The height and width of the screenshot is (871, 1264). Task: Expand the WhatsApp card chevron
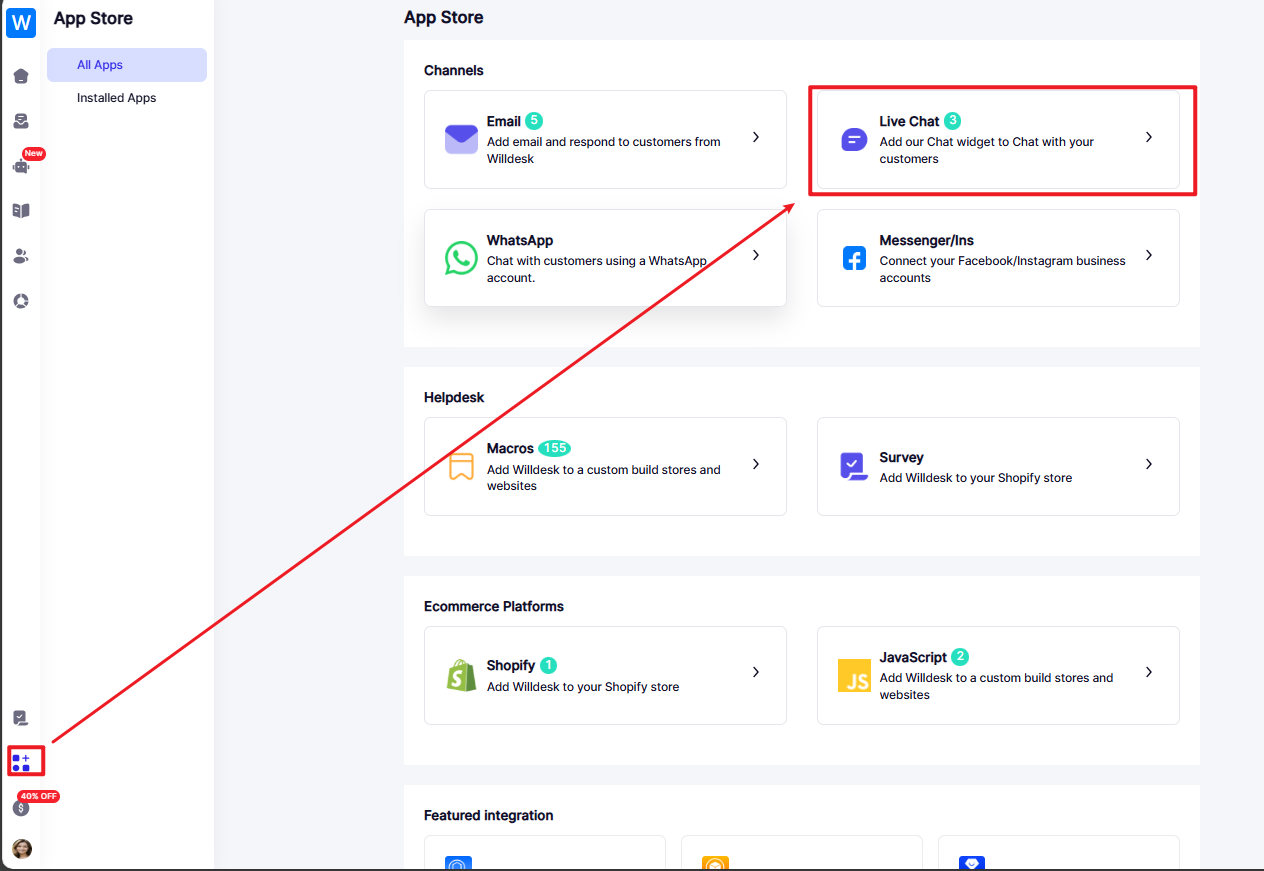(x=756, y=255)
